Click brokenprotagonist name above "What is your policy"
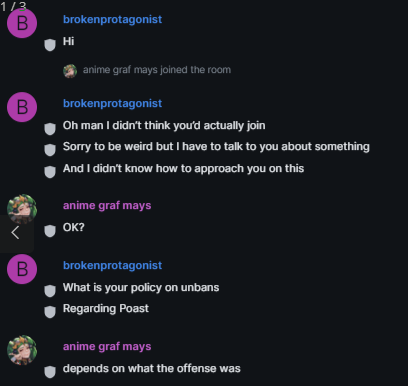This screenshot has height=386, width=408. (x=113, y=266)
